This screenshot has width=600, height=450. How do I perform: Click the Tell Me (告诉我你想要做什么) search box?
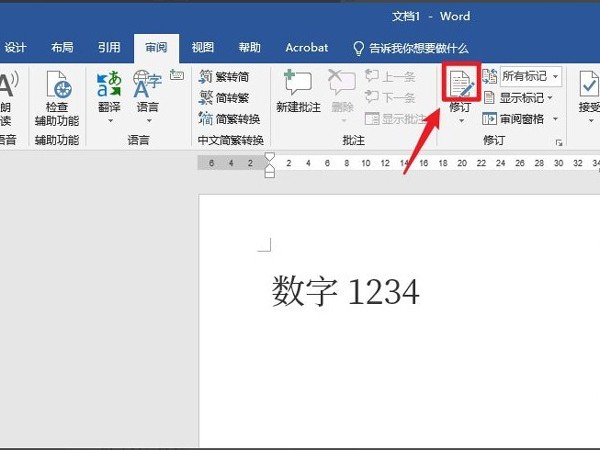(x=411, y=48)
